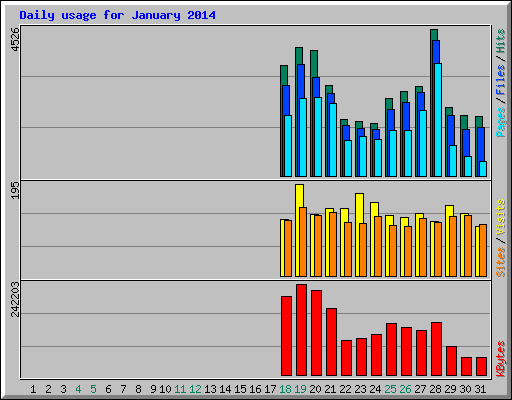Click day 5 weekend label
The image size is (512, 400).
point(93,389)
